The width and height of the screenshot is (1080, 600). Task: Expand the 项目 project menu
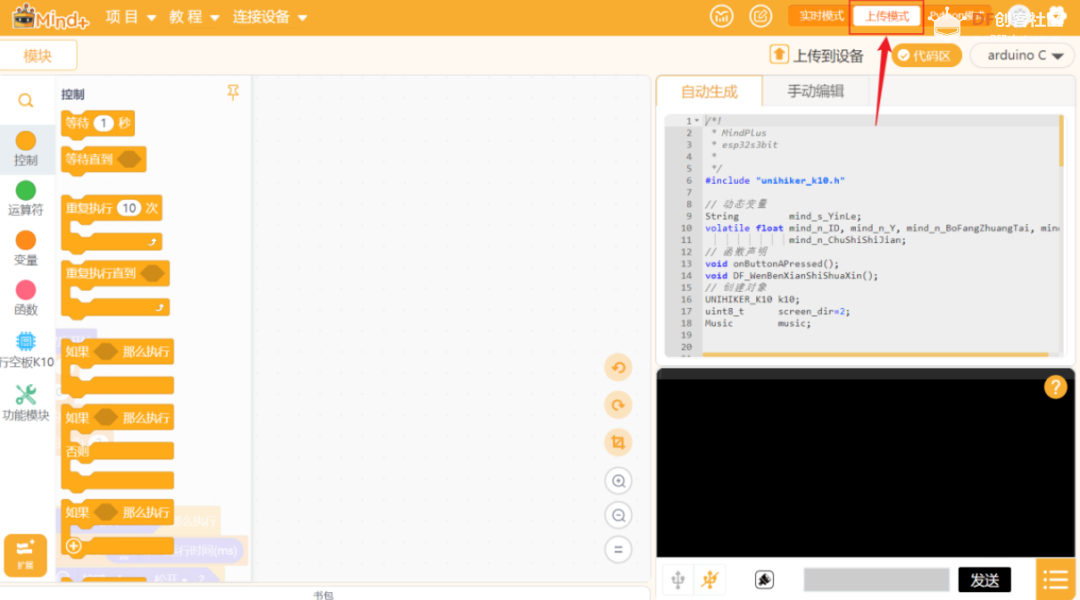pos(130,17)
